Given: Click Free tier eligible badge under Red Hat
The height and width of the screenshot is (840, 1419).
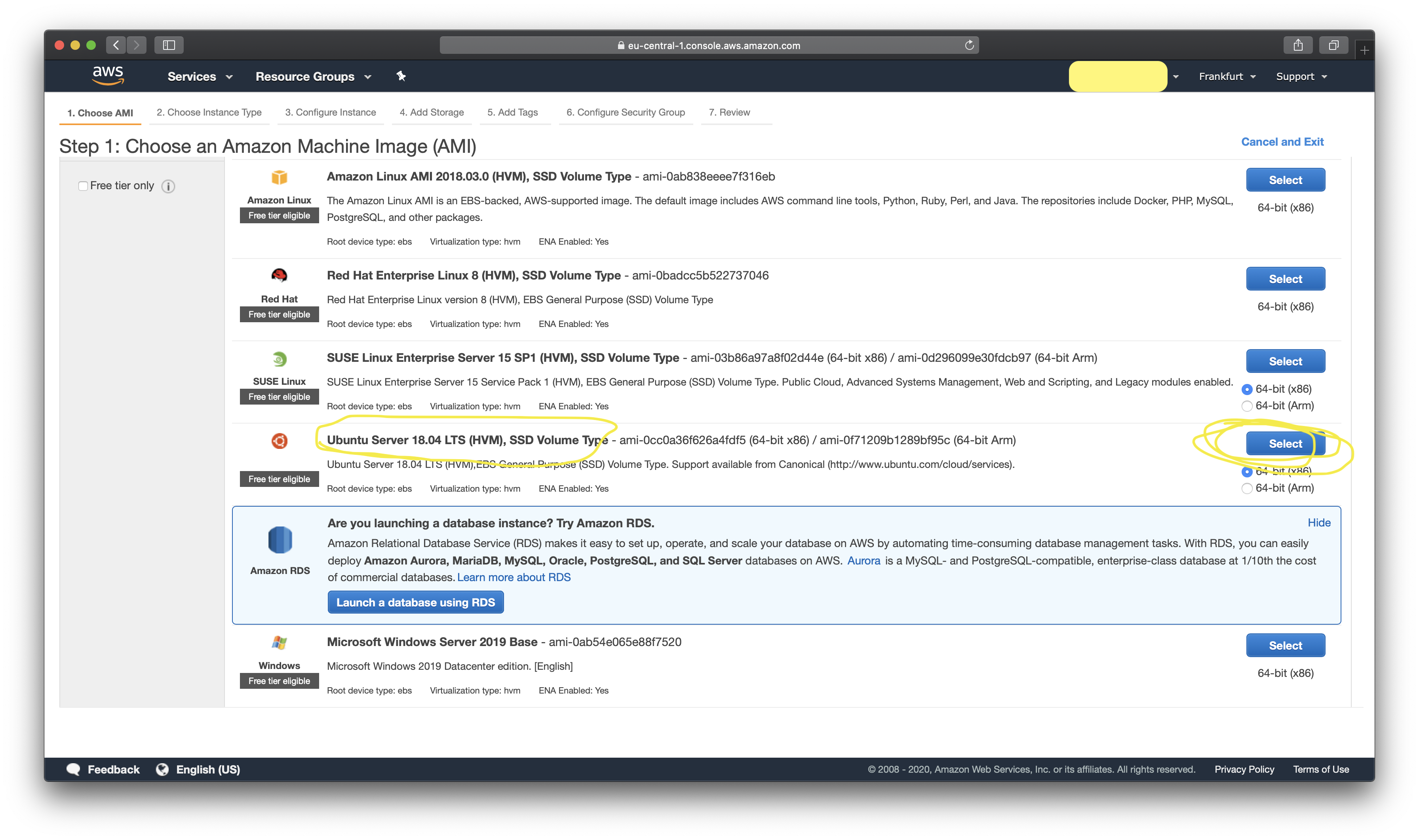Looking at the screenshot, I should pos(279,315).
